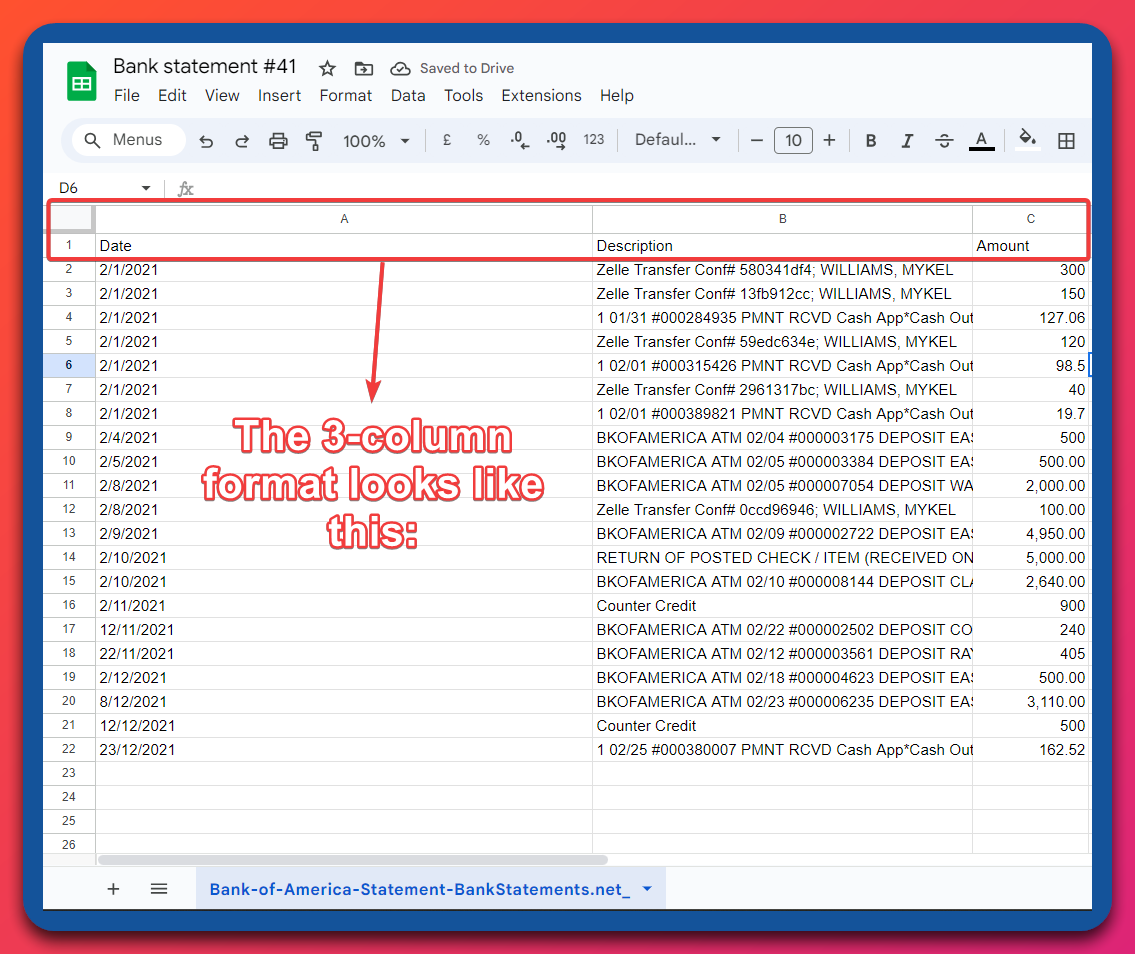Format selection as percent
The image size is (1135, 954).
point(483,140)
